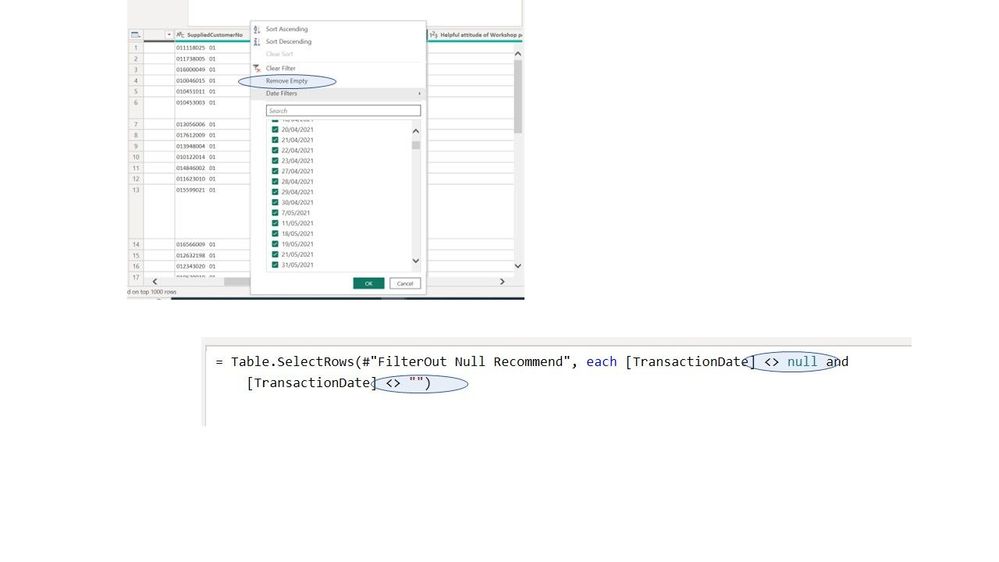Image resolution: width=999 pixels, height=562 pixels.
Task: Click the grid horizontal scroll-right arrow
Action: click(502, 282)
